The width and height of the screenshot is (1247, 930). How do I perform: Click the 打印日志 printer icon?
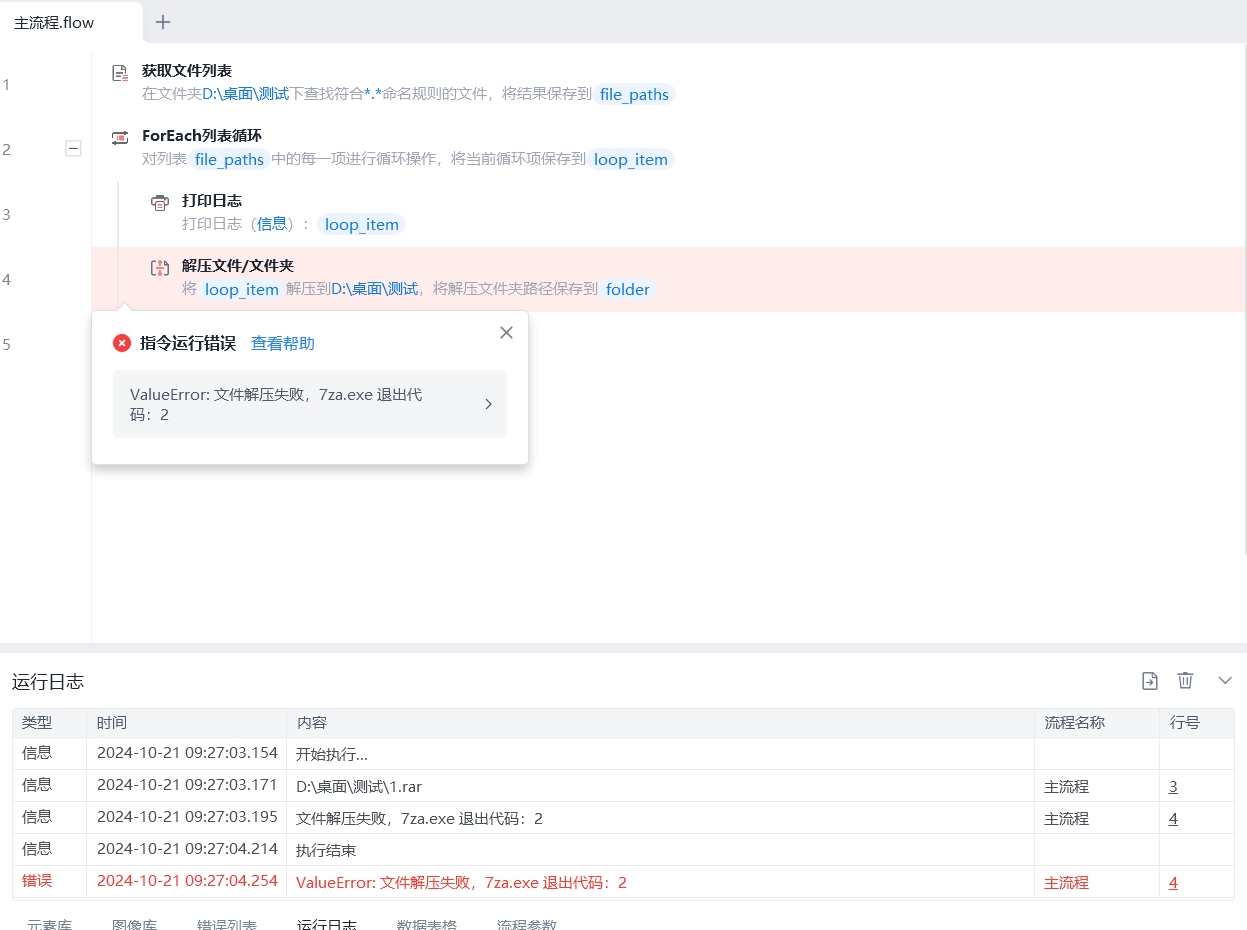point(160,203)
